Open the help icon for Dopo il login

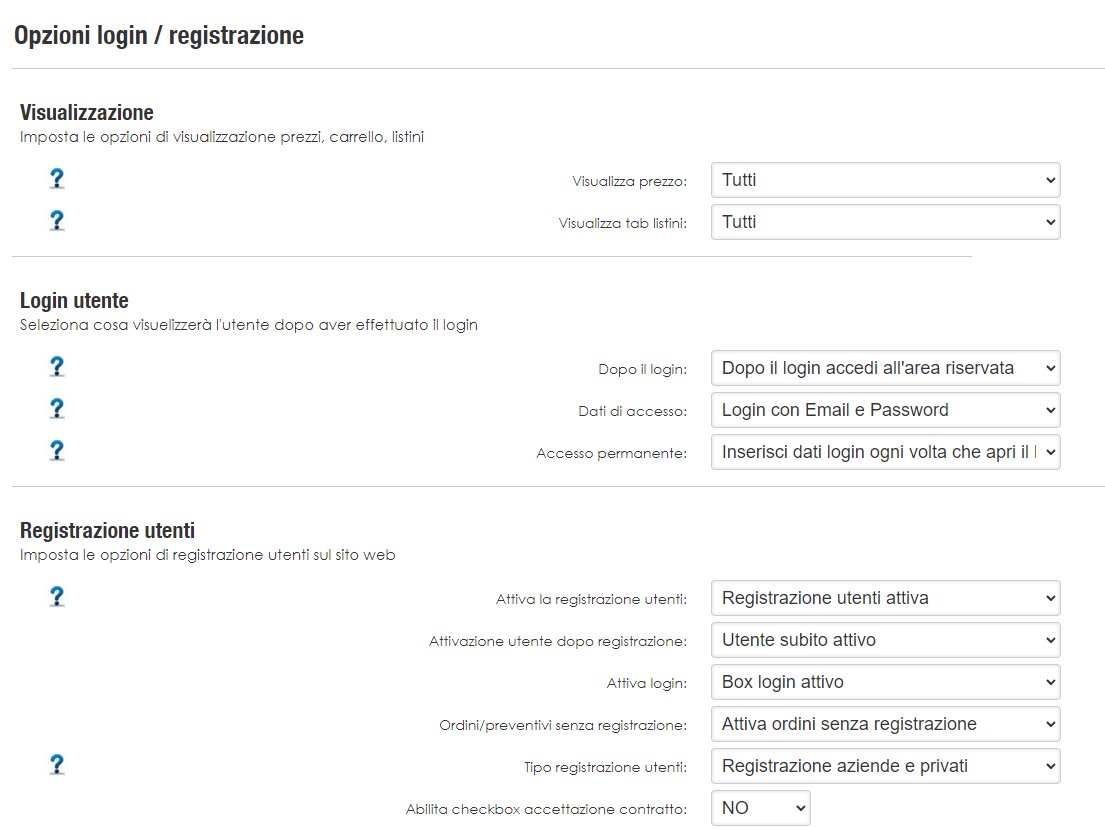[x=57, y=367]
